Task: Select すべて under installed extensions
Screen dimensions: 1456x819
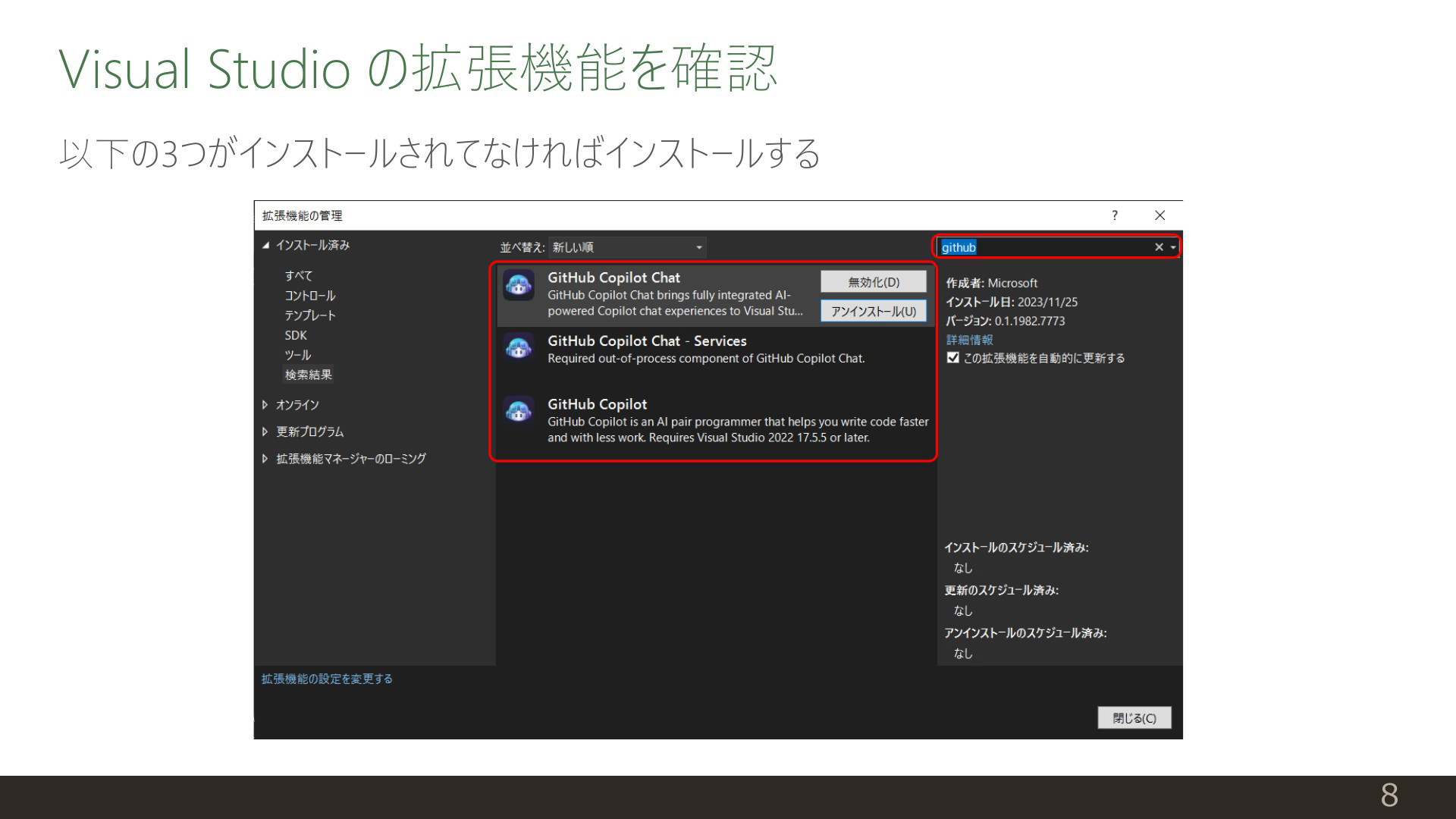Action: [x=299, y=275]
